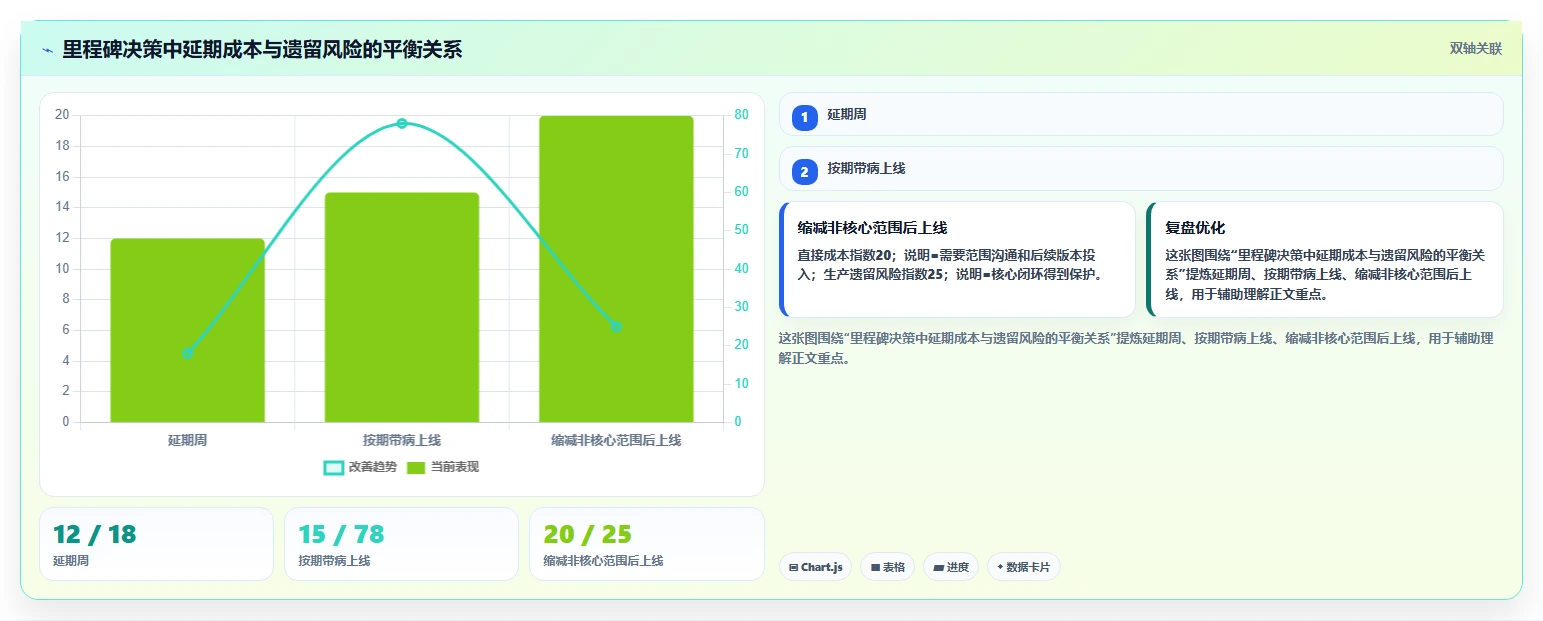Screen dimensions: 1543x621
Task: Open the 缩减非核心范围后上线 detail card
Action: pyautogui.click(x=957, y=259)
